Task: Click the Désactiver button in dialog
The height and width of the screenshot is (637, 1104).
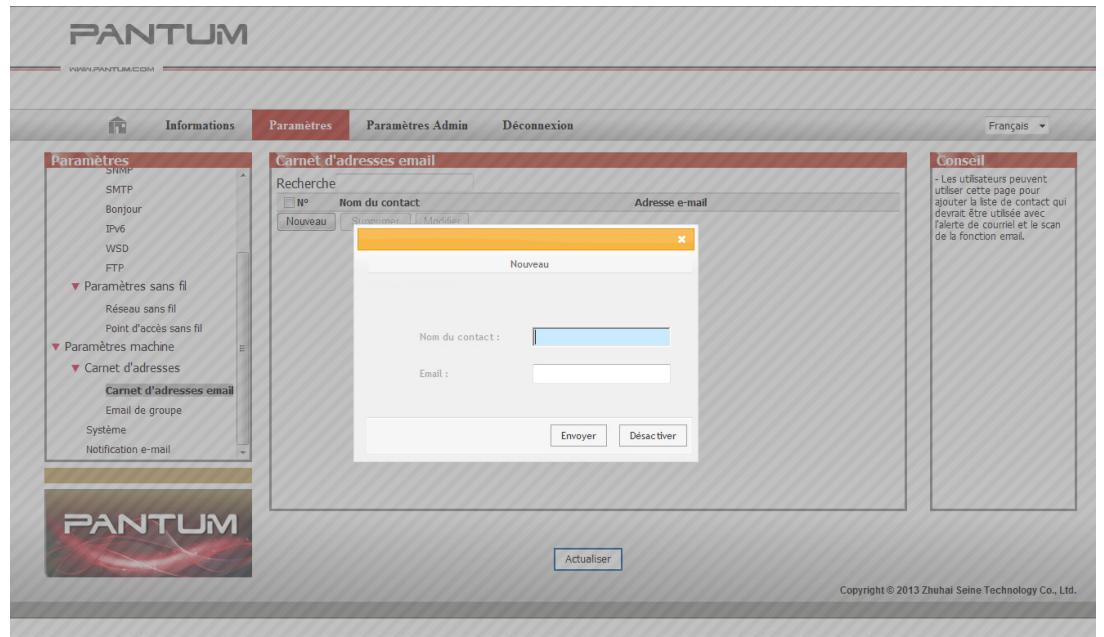Action: [652, 437]
